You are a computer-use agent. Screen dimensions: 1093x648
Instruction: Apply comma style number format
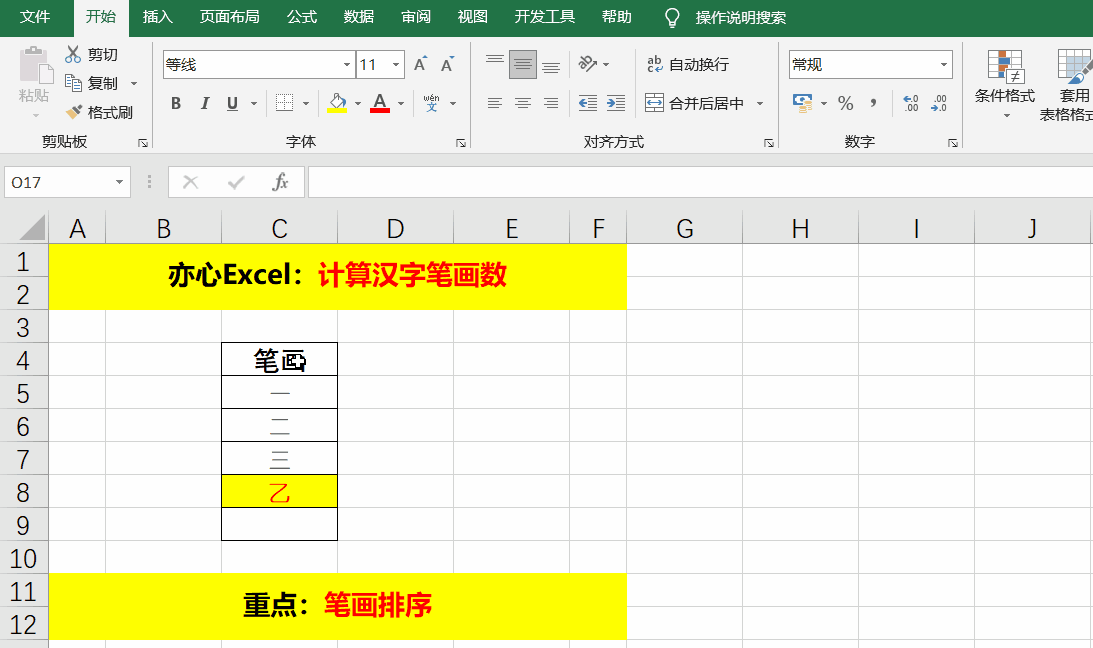873,103
